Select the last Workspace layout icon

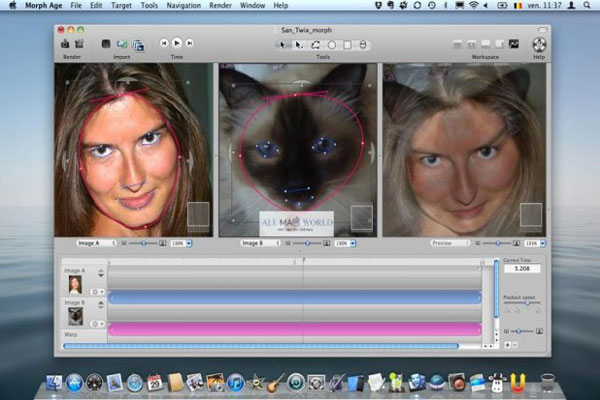click(x=514, y=44)
